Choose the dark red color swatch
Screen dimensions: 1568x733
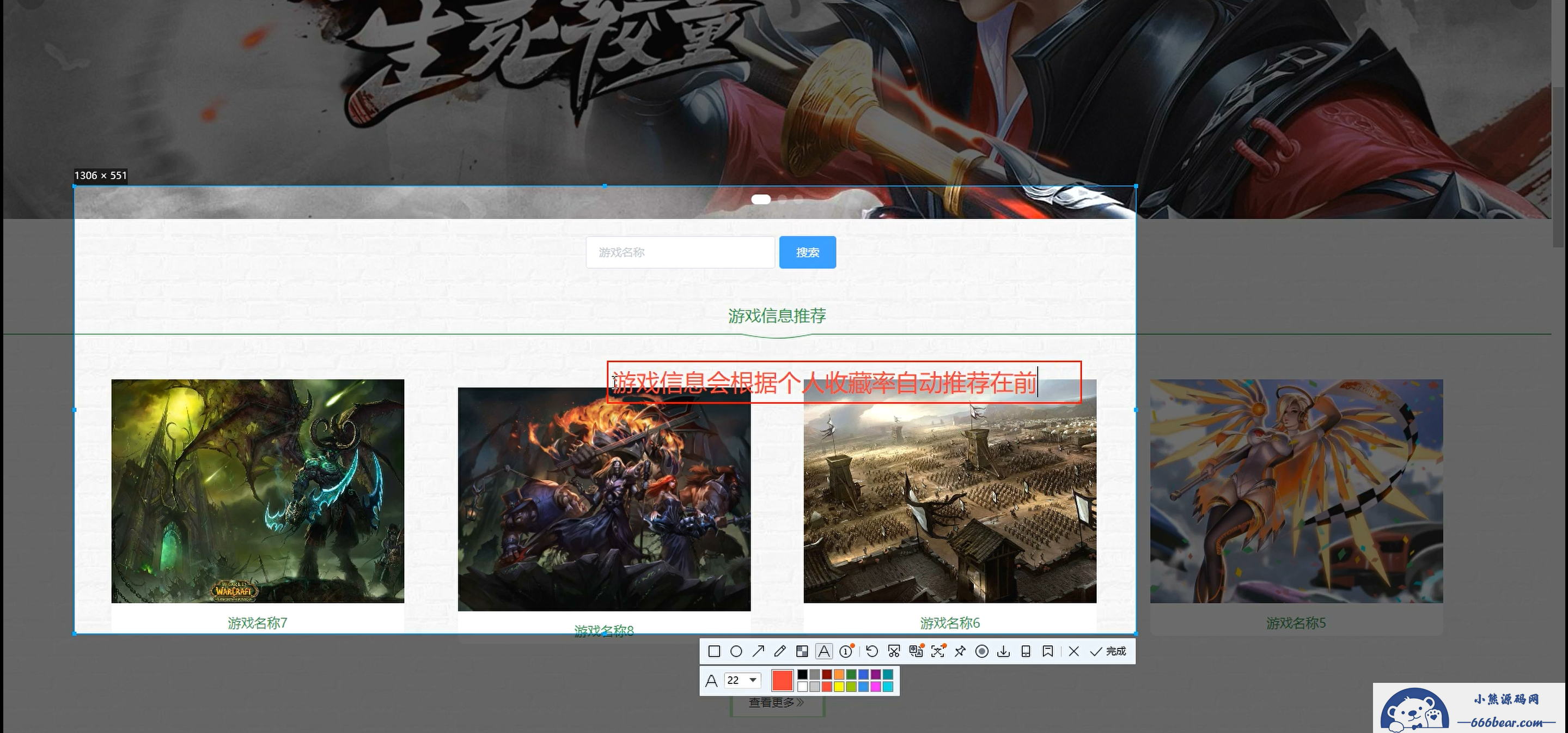pos(827,675)
